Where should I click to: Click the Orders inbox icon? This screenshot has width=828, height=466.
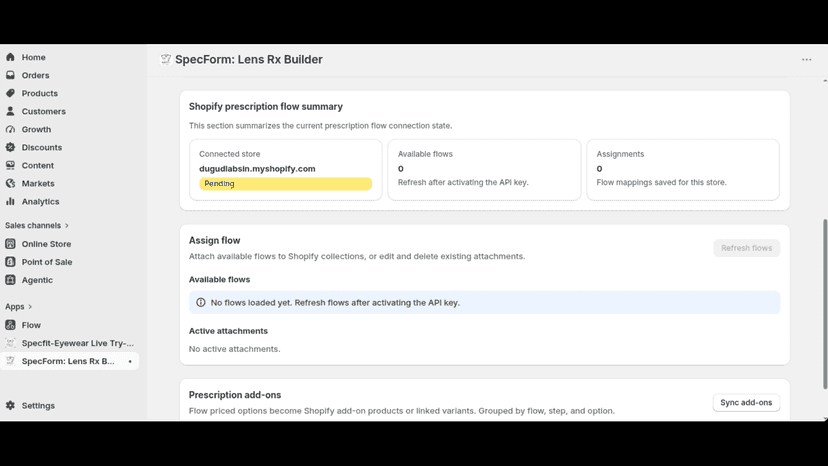(x=10, y=75)
